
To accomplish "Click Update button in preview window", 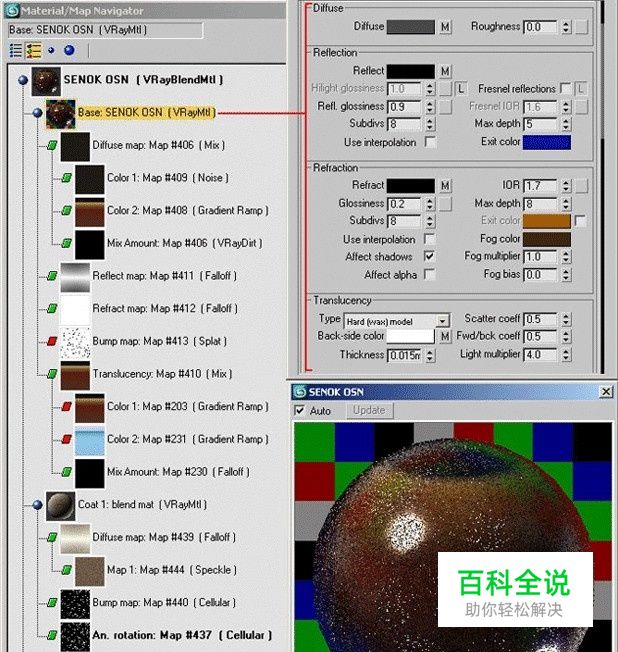I will point(369,410).
